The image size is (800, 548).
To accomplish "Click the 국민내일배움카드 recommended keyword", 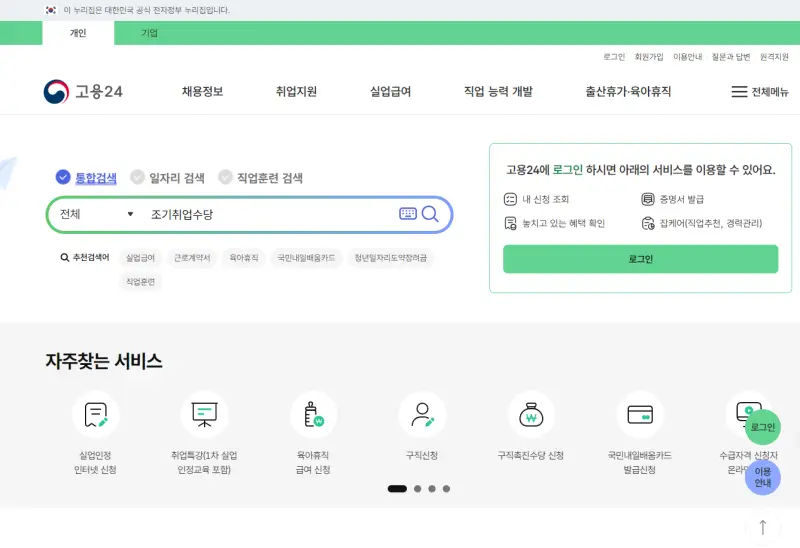I will [x=306, y=258].
